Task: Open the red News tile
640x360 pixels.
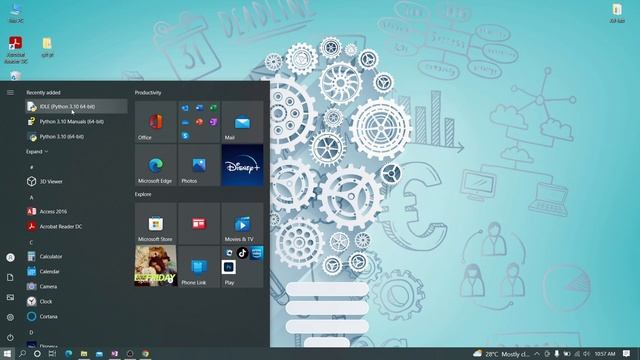Action: [199, 224]
